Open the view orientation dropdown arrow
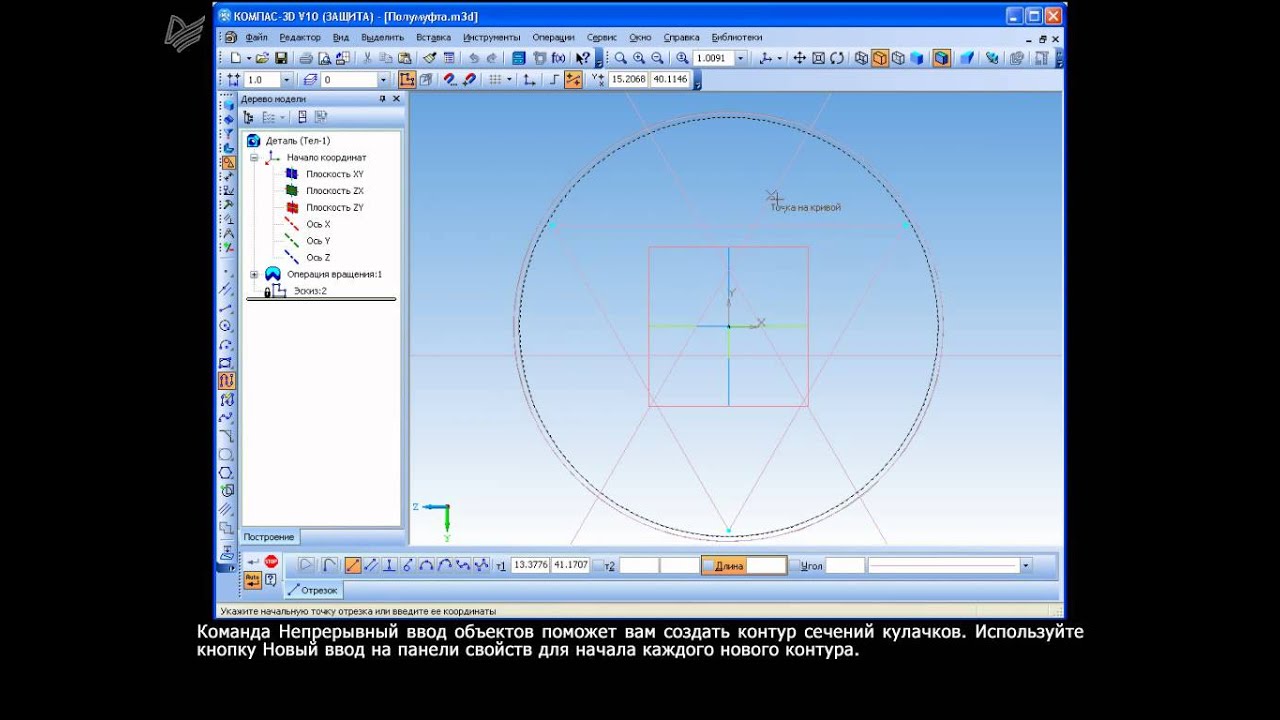This screenshot has width=1280, height=720. point(779,58)
